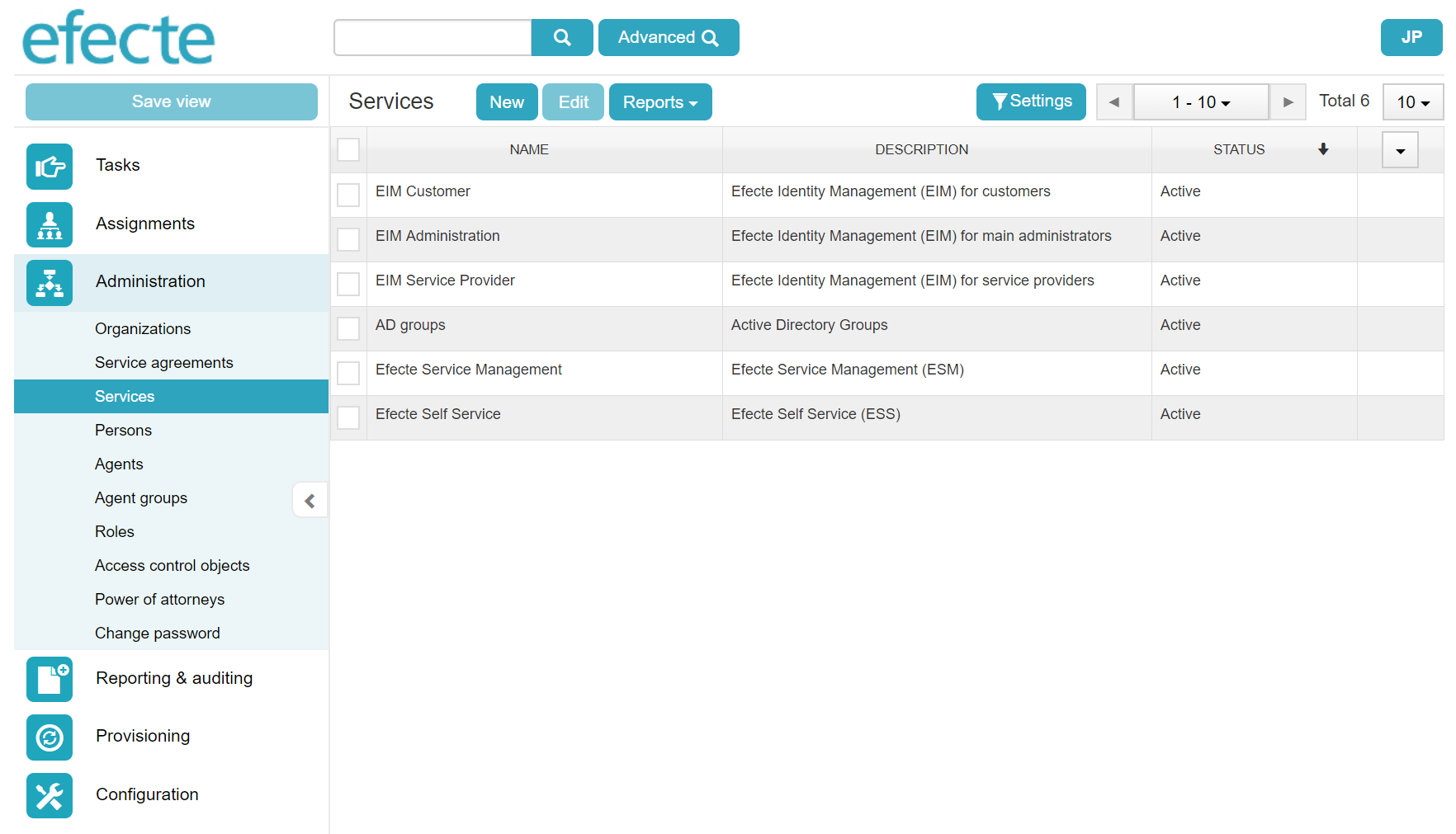Viewport: 1456px width, 834px height.
Task: Click the Administration hierarchy icon
Action: click(50, 283)
